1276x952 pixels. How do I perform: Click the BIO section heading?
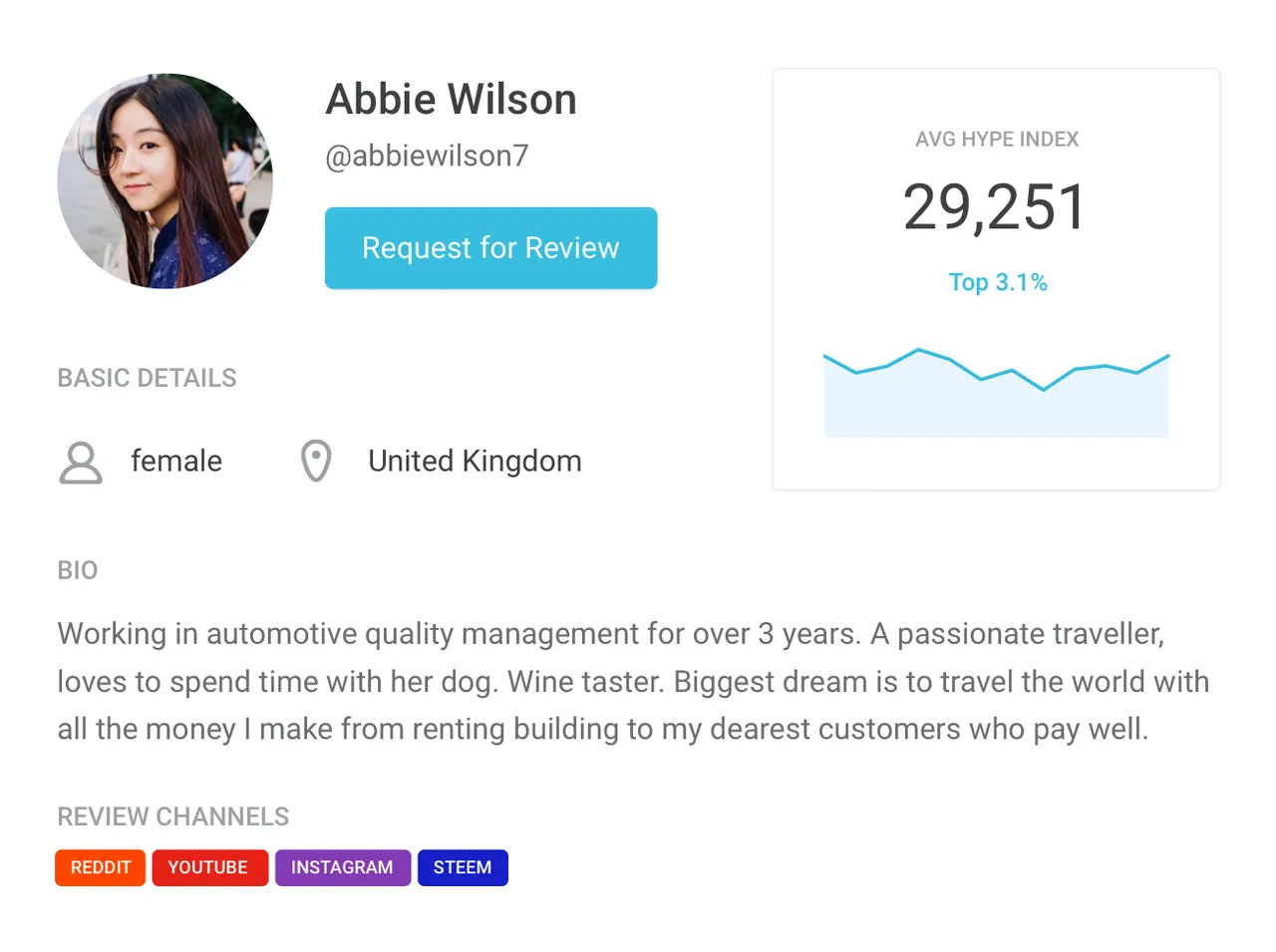[78, 570]
